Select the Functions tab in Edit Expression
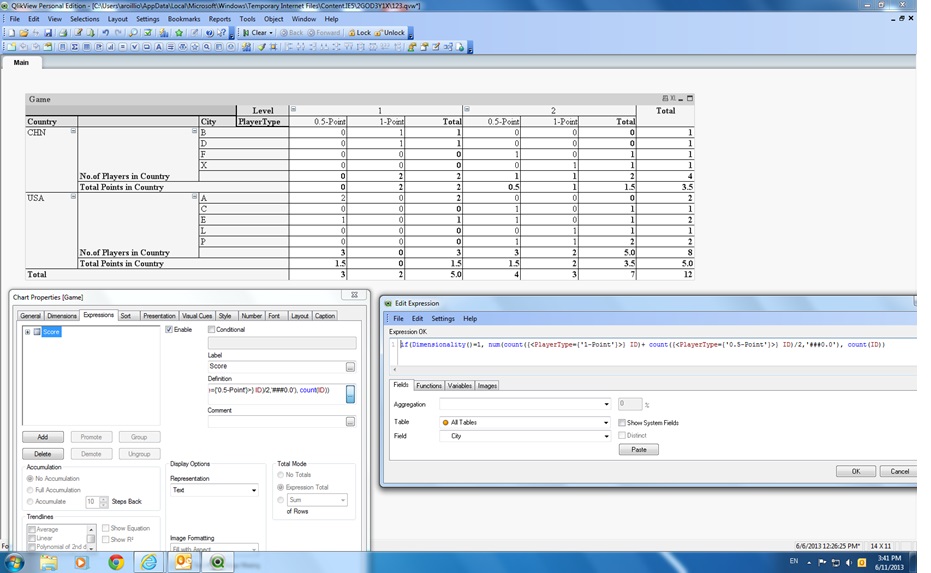The width and height of the screenshot is (931, 573). click(x=429, y=386)
